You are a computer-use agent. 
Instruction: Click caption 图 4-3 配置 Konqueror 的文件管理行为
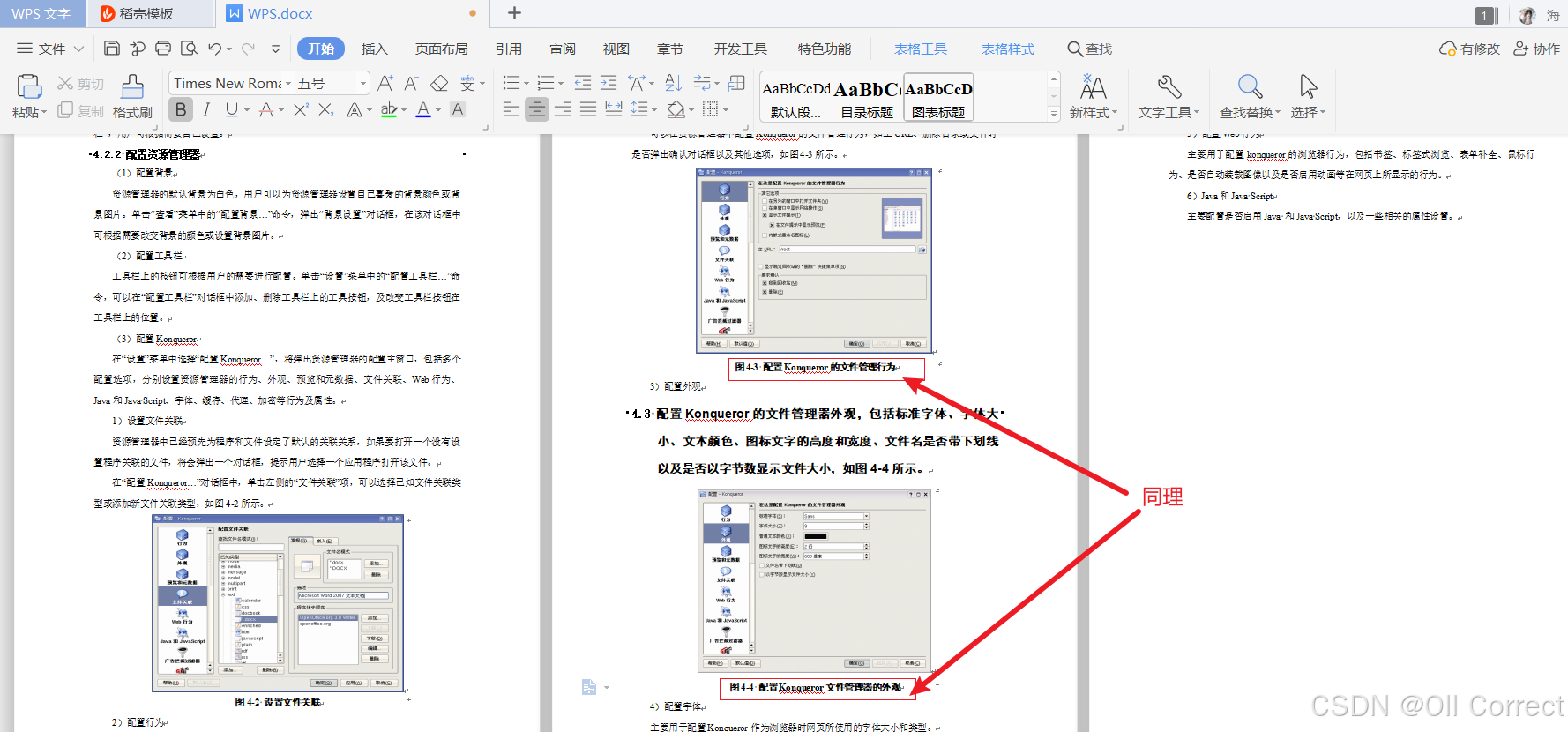pyautogui.click(x=817, y=367)
